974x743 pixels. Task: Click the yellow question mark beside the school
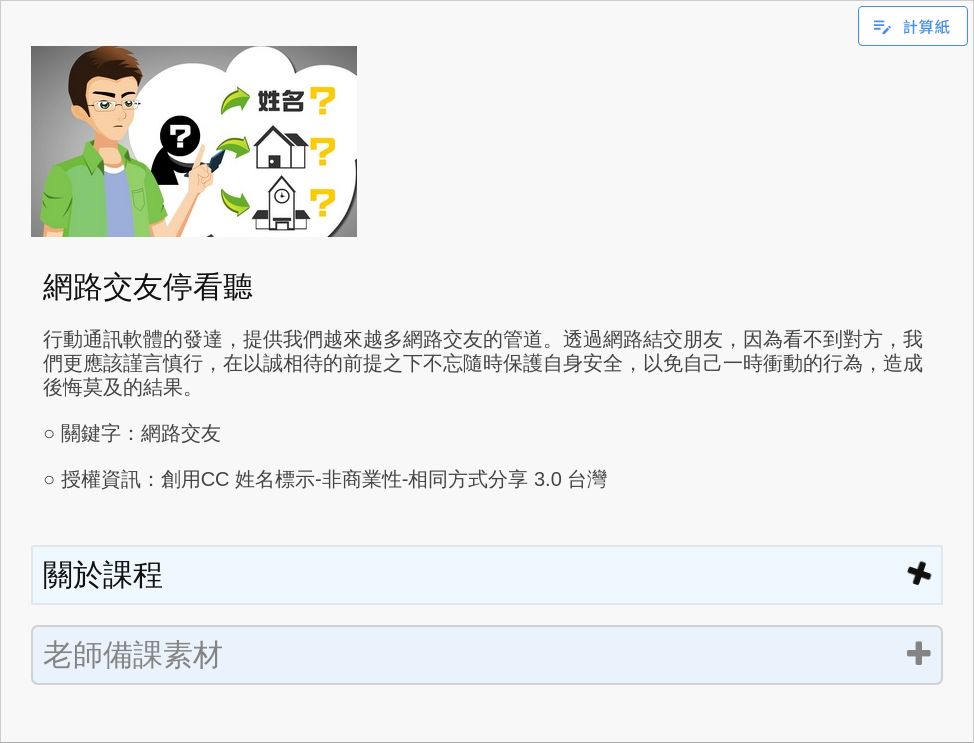pyautogui.click(x=322, y=203)
